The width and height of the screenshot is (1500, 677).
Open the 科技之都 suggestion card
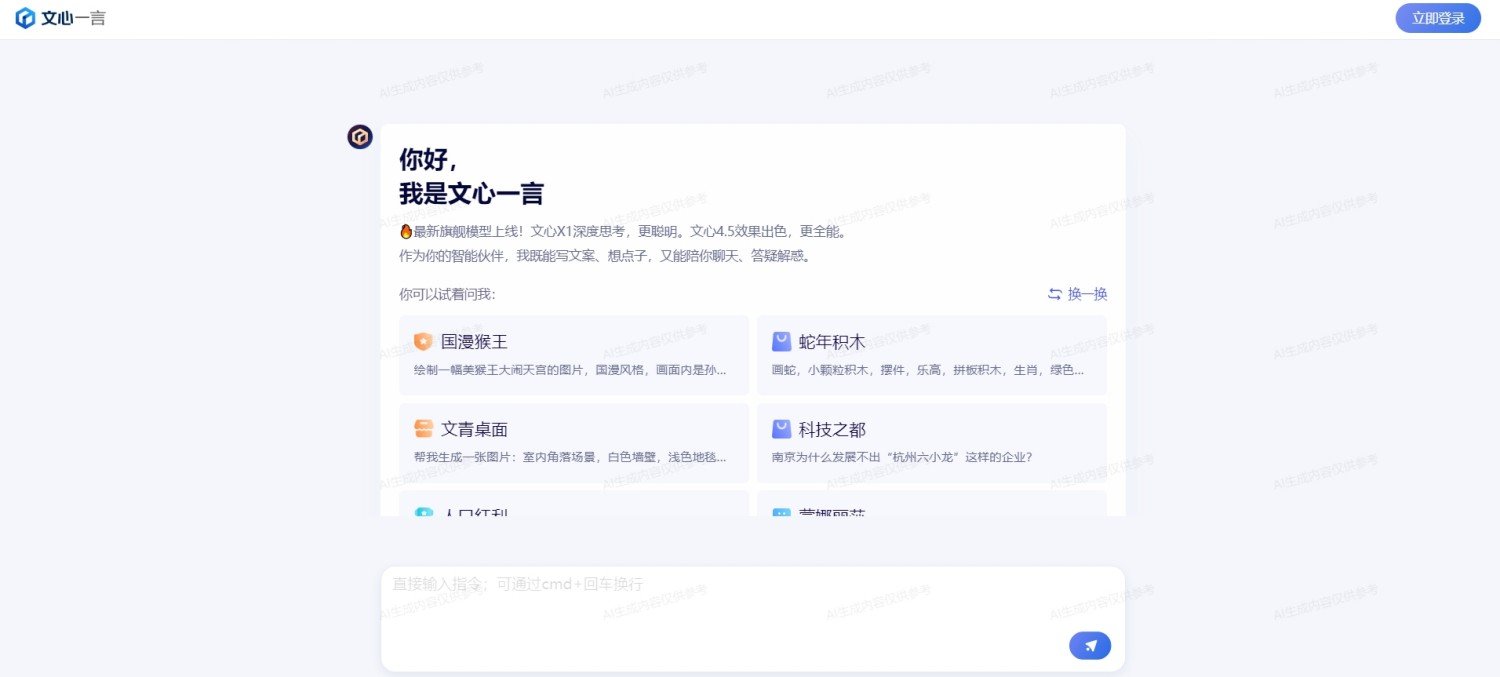coord(932,442)
